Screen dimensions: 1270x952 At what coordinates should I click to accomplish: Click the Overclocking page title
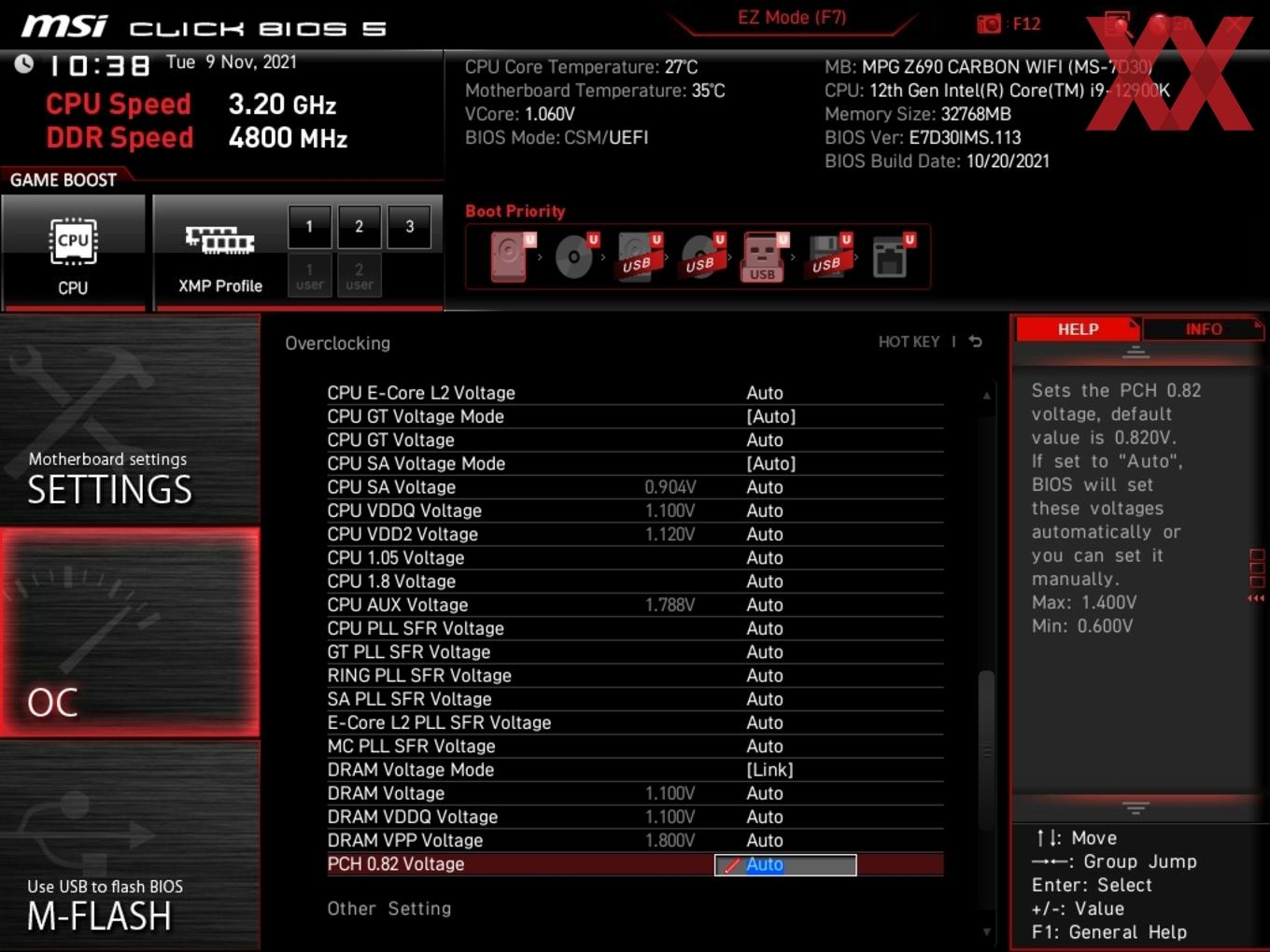click(x=338, y=343)
